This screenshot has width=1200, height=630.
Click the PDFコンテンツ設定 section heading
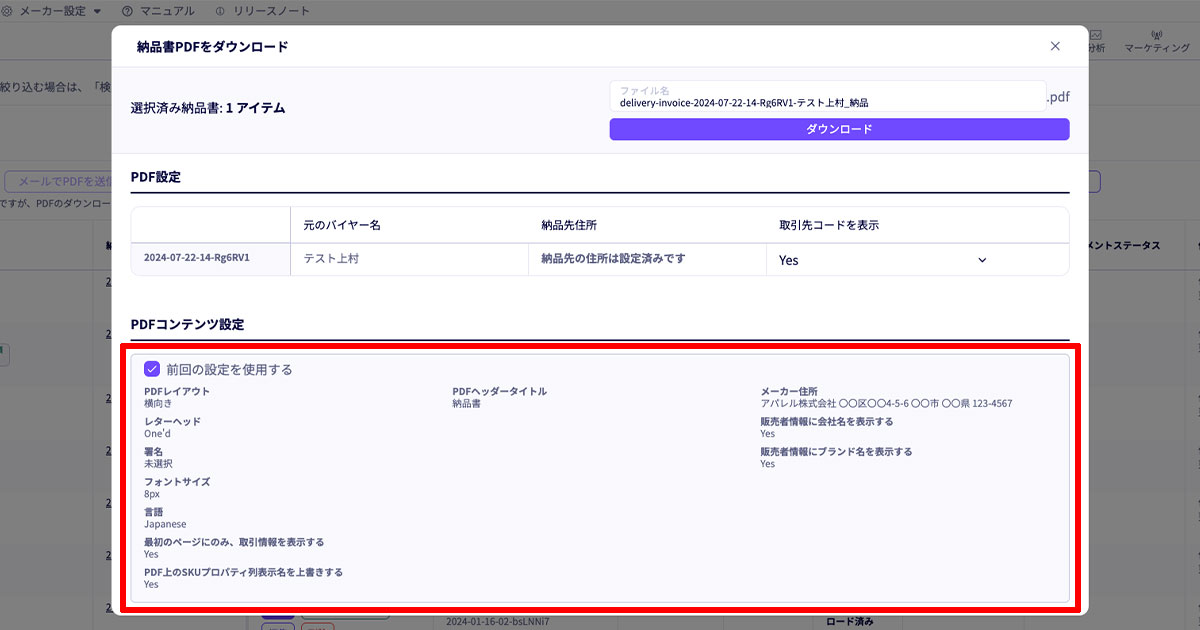187,325
